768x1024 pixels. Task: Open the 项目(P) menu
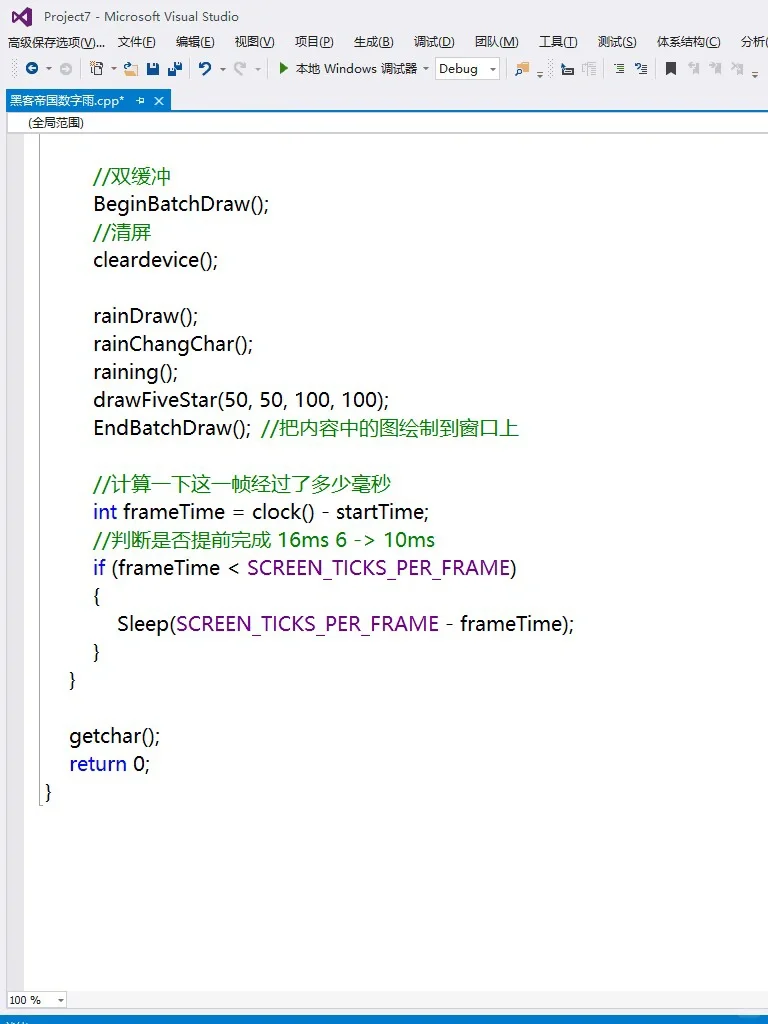point(314,42)
